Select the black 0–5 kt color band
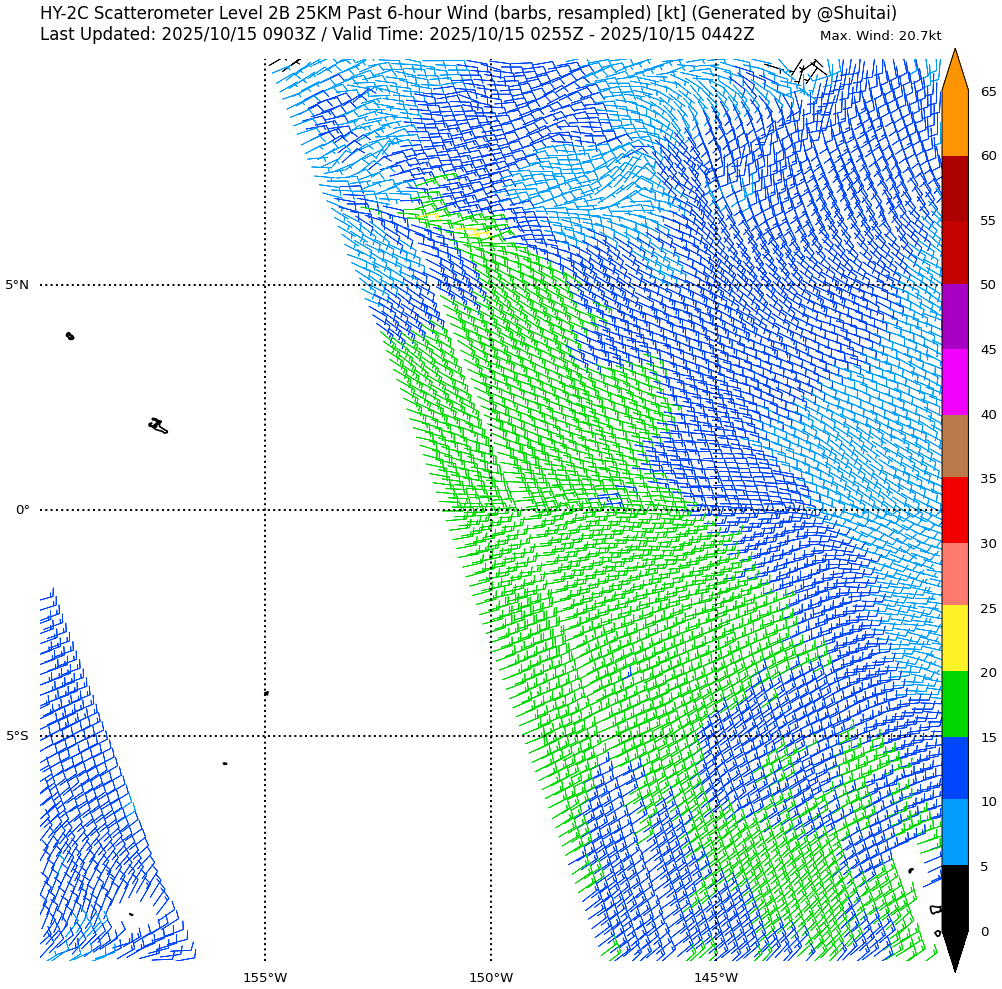This screenshot has width=1002, height=989. click(955, 897)
